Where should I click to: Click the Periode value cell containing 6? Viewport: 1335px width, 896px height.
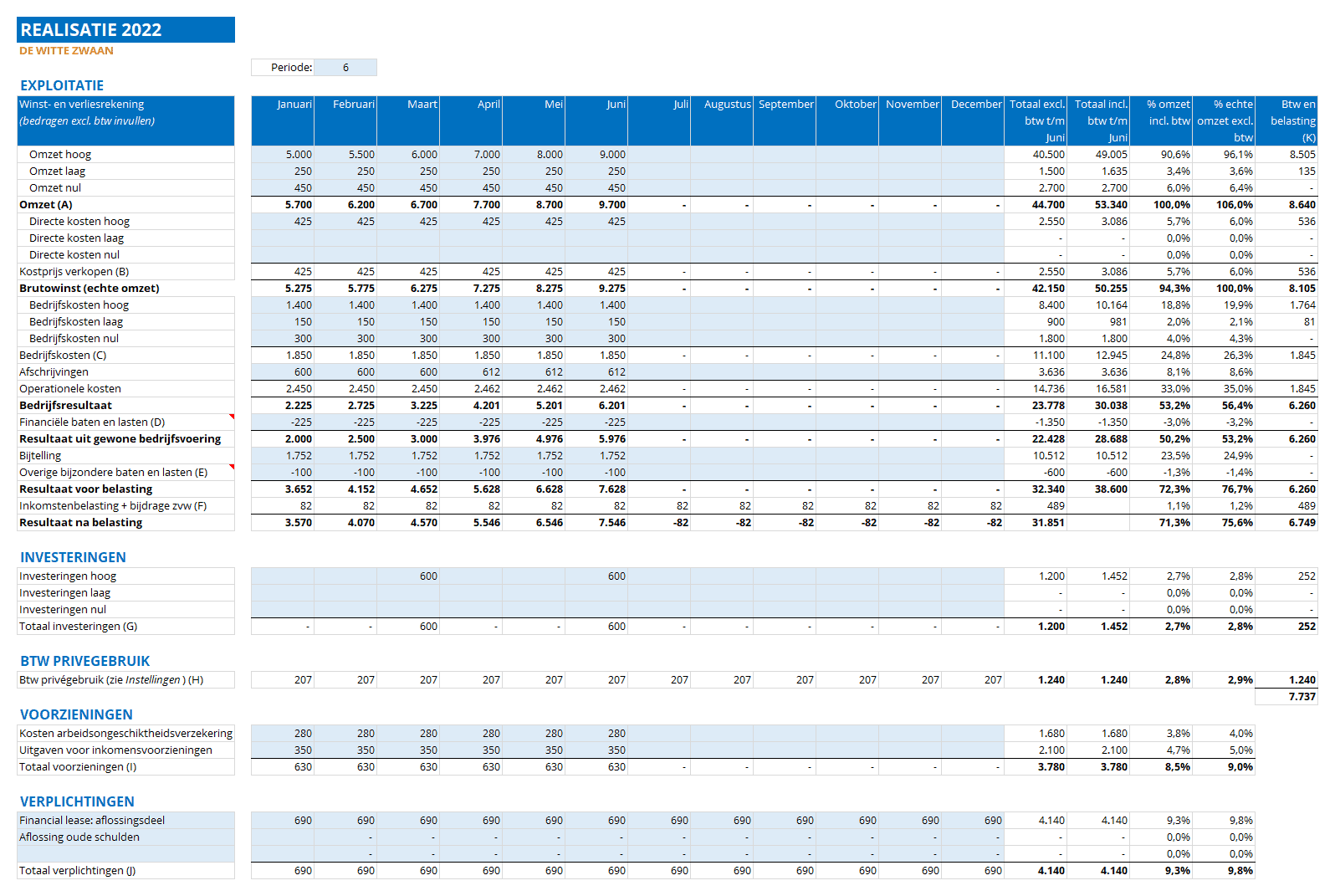pyautogui.click(x=345, y=68)
